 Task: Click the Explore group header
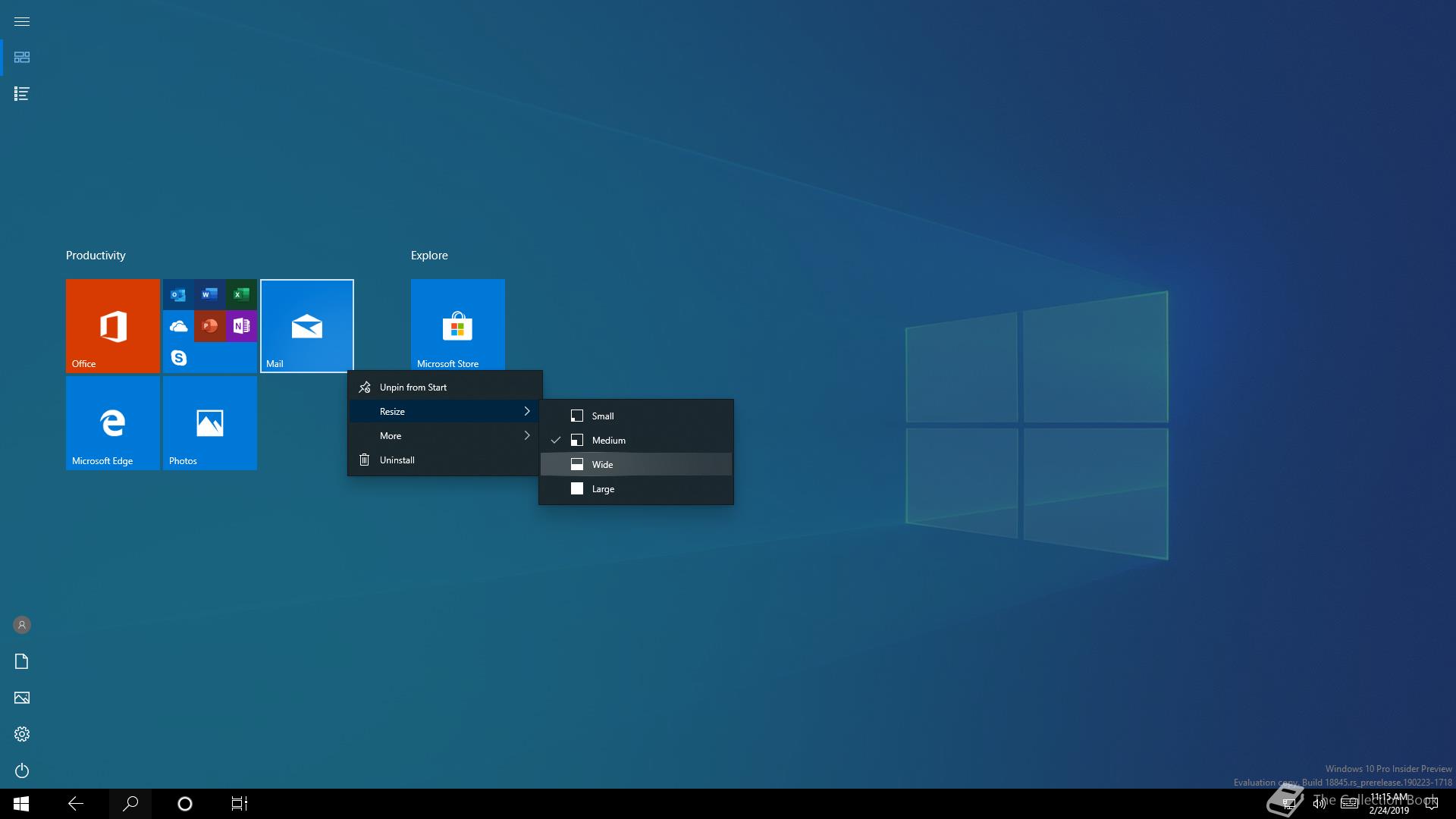(429, 256)
